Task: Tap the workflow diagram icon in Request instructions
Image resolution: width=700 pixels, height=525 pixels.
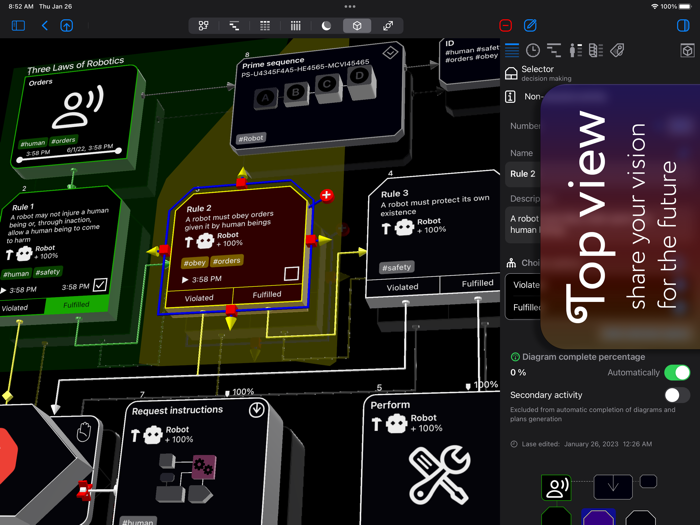Action: 186,478
